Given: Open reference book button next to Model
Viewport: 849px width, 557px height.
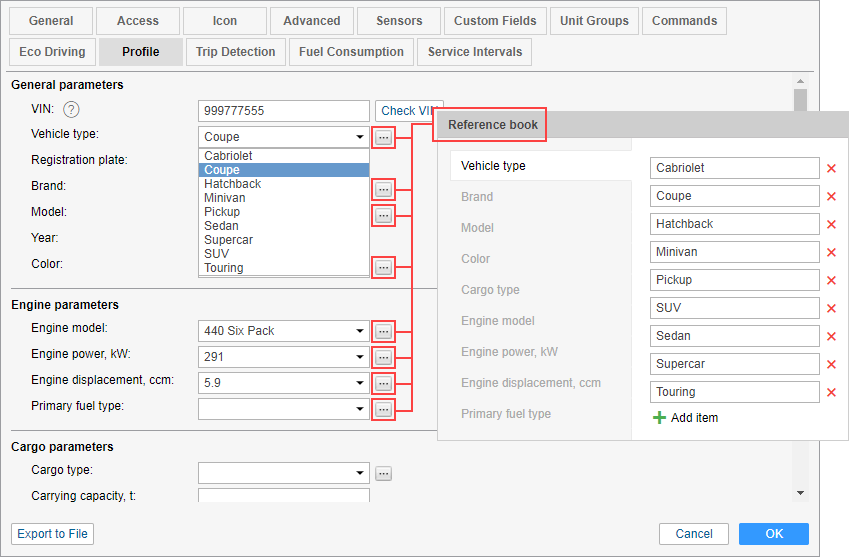Looking at the screenshot, I should point(383,215).
